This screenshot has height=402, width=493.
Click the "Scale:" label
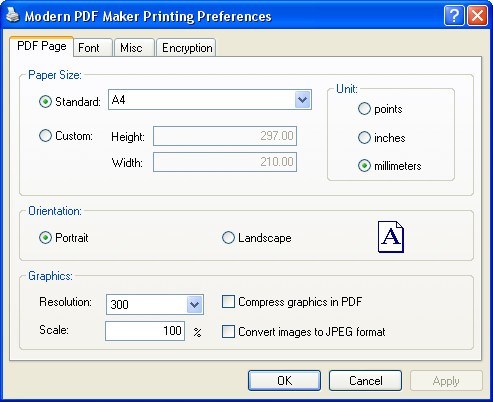coord(54,330)
